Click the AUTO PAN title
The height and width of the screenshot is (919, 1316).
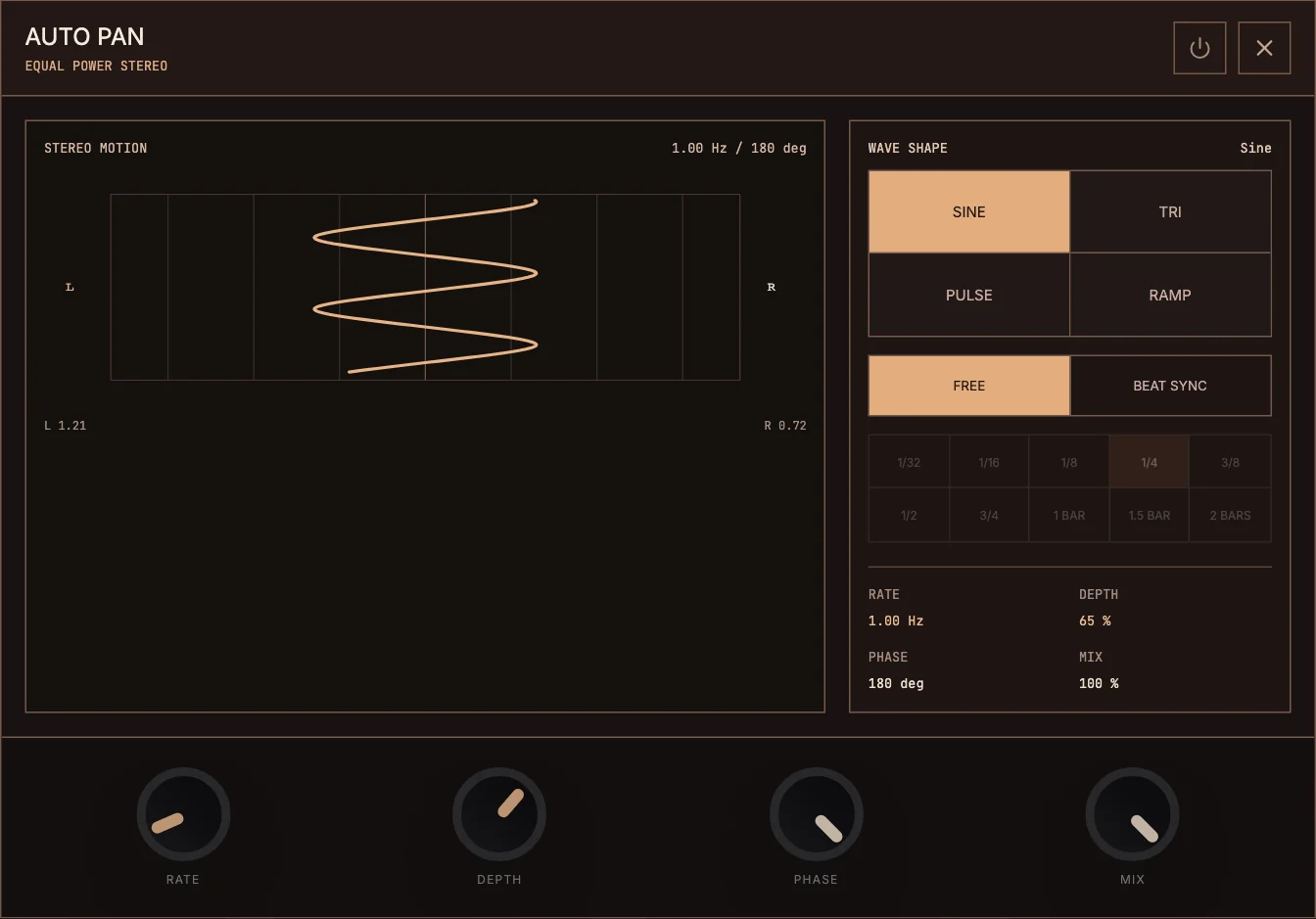click(85, 36)
